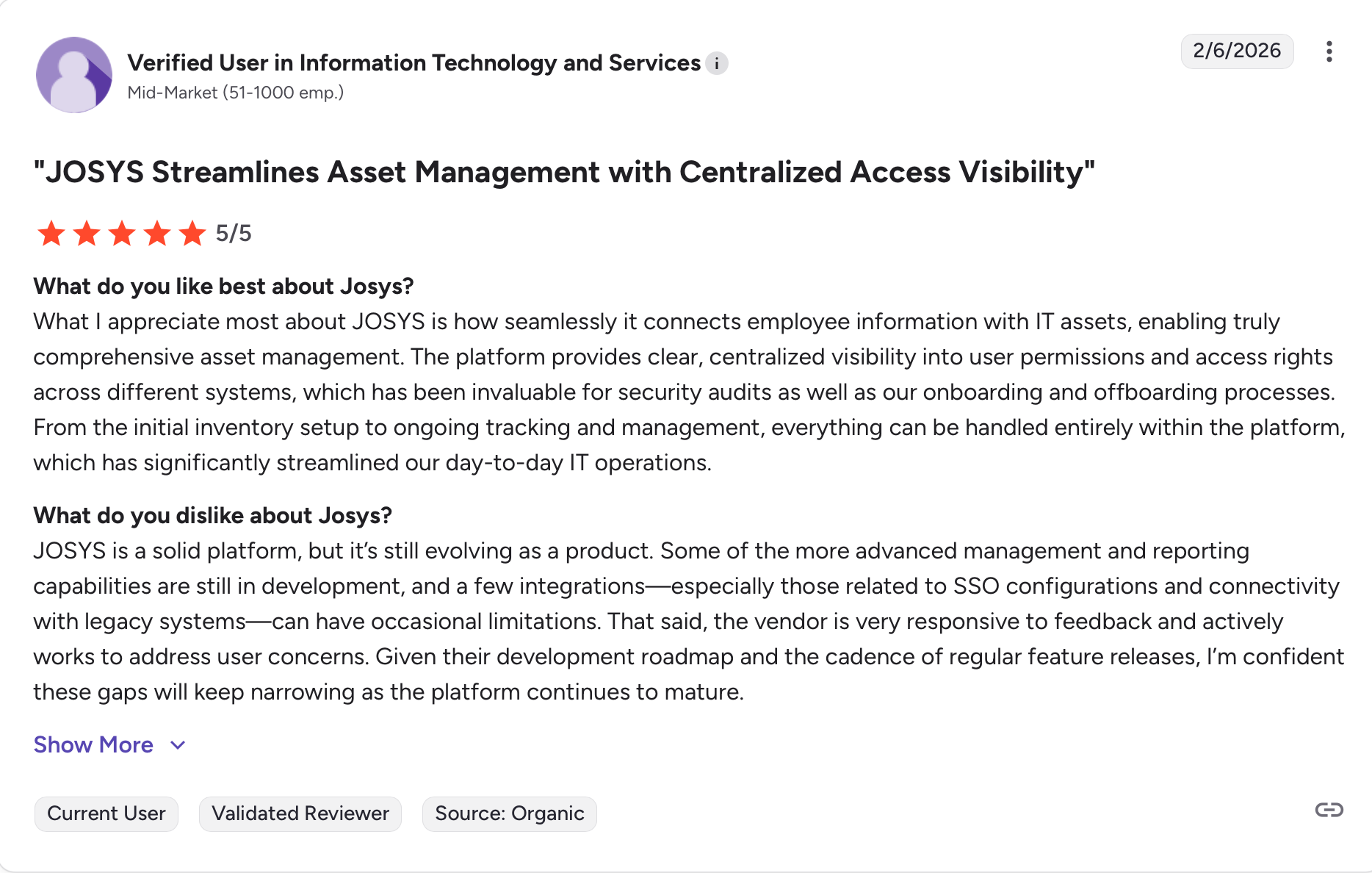Click the chevron next to Show More

(x=178, y=745)
